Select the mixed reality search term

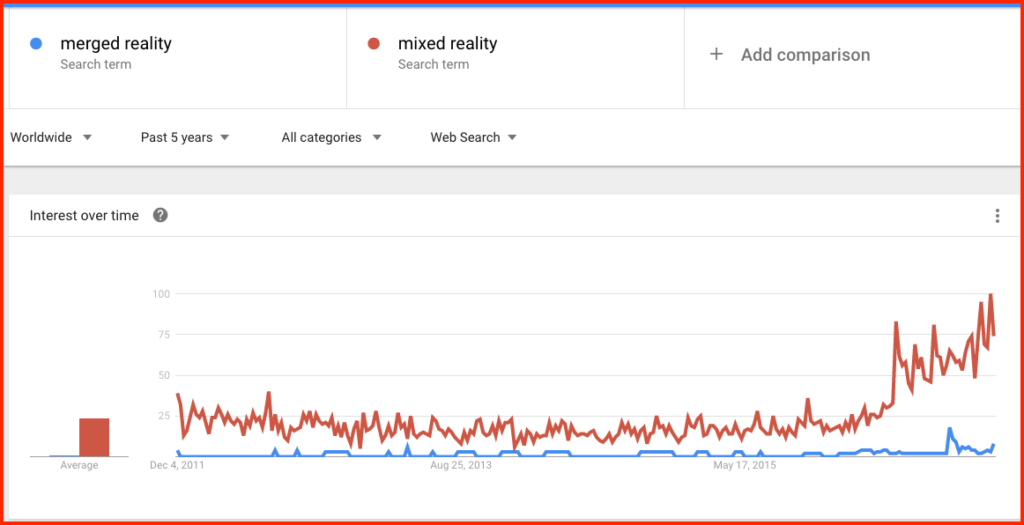[x=447, y=44]
